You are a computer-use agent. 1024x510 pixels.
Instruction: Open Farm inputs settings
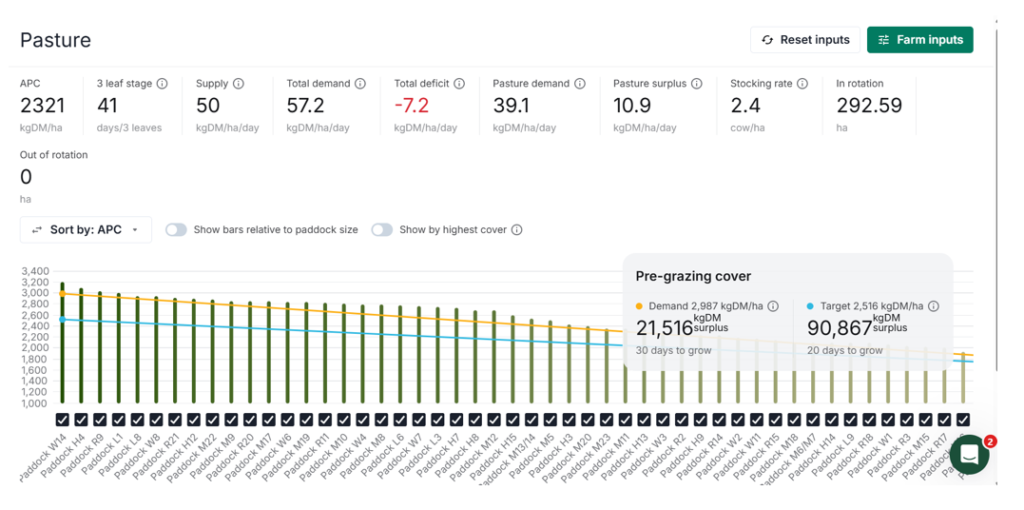919,40
